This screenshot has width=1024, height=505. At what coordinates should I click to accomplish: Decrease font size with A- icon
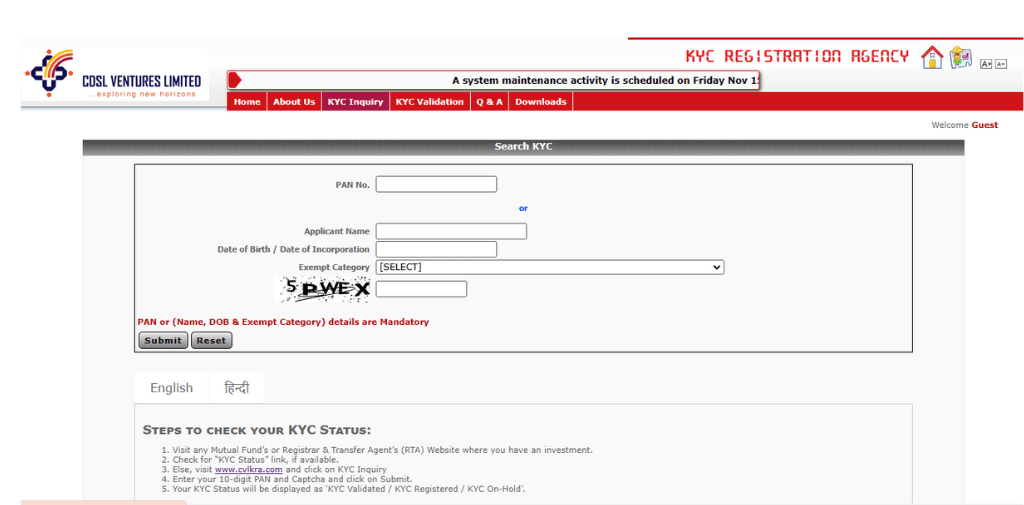click(x=1000, y=63)
